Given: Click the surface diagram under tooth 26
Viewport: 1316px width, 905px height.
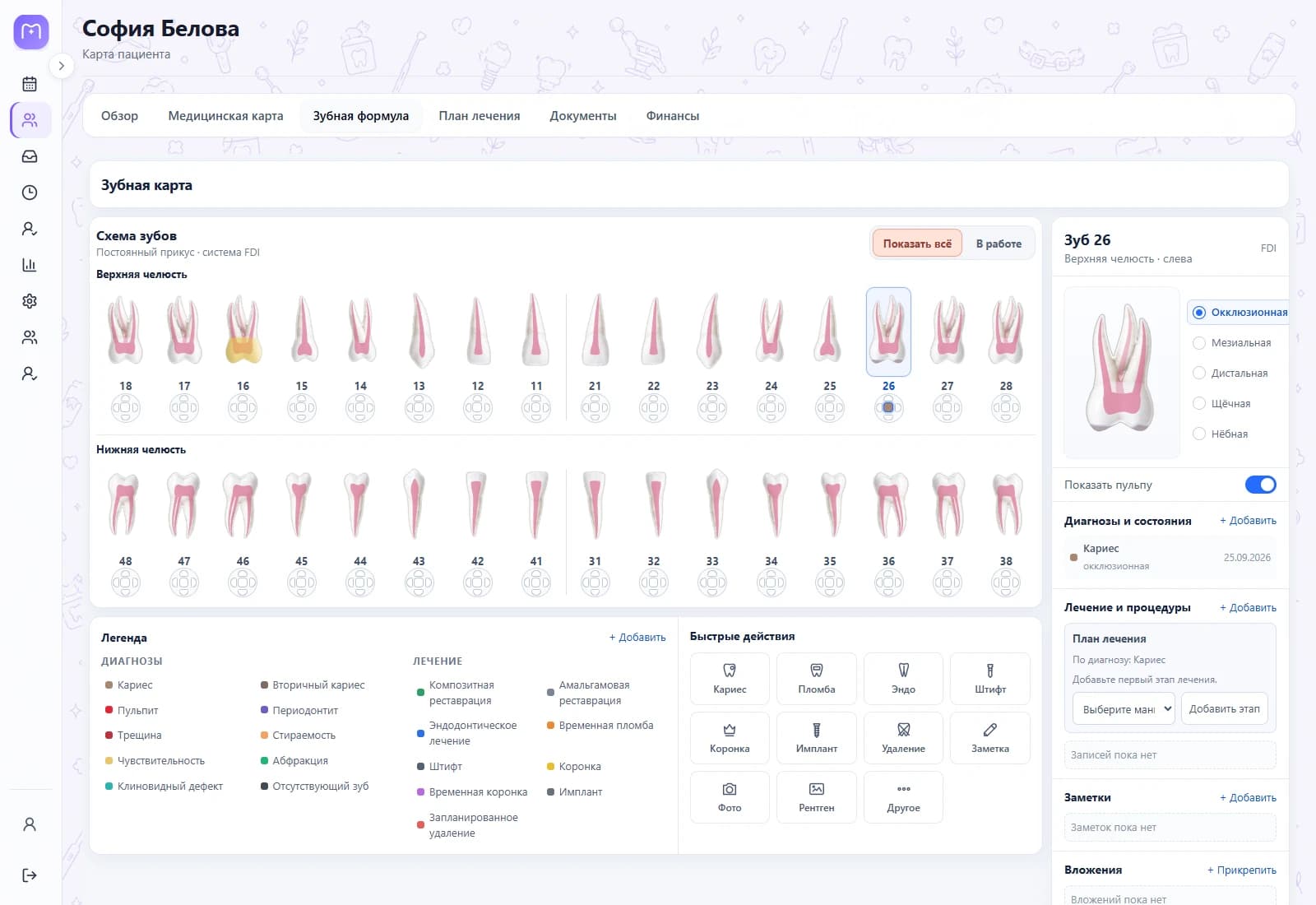Looking at the screenshot, I should pos(888,407).
